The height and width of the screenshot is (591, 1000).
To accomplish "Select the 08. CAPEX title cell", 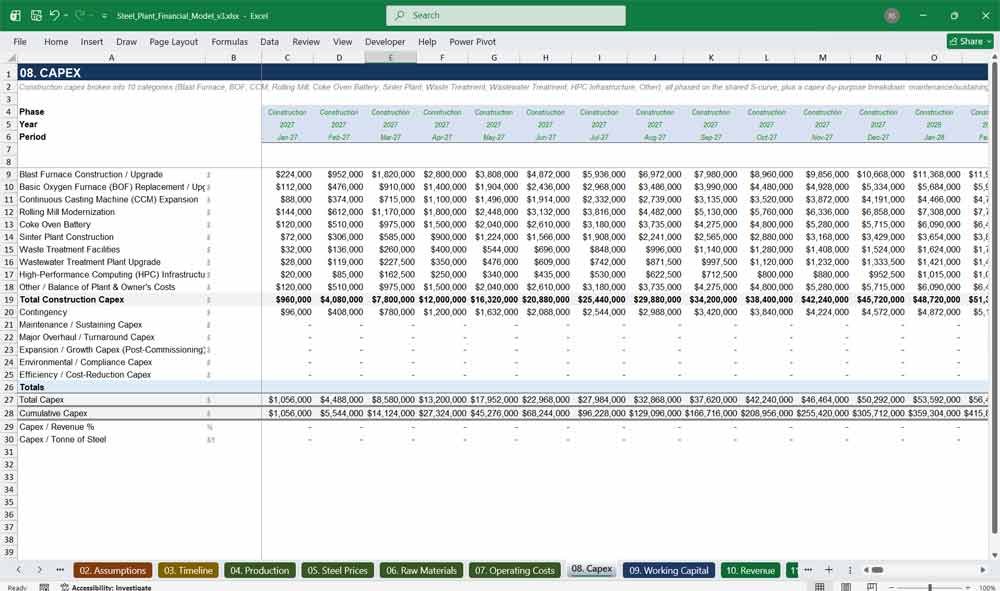I will (111, 73).
